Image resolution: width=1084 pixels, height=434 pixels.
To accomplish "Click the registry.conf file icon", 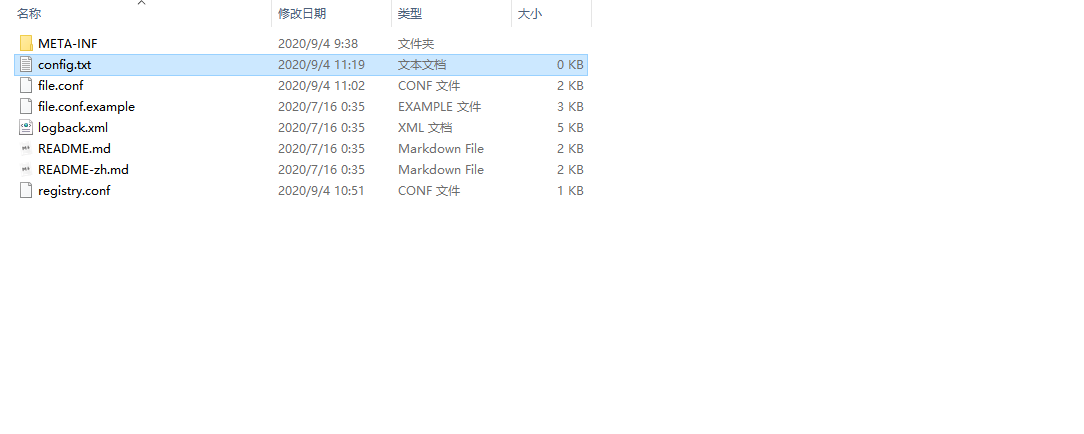I will [x=26, y=191].
